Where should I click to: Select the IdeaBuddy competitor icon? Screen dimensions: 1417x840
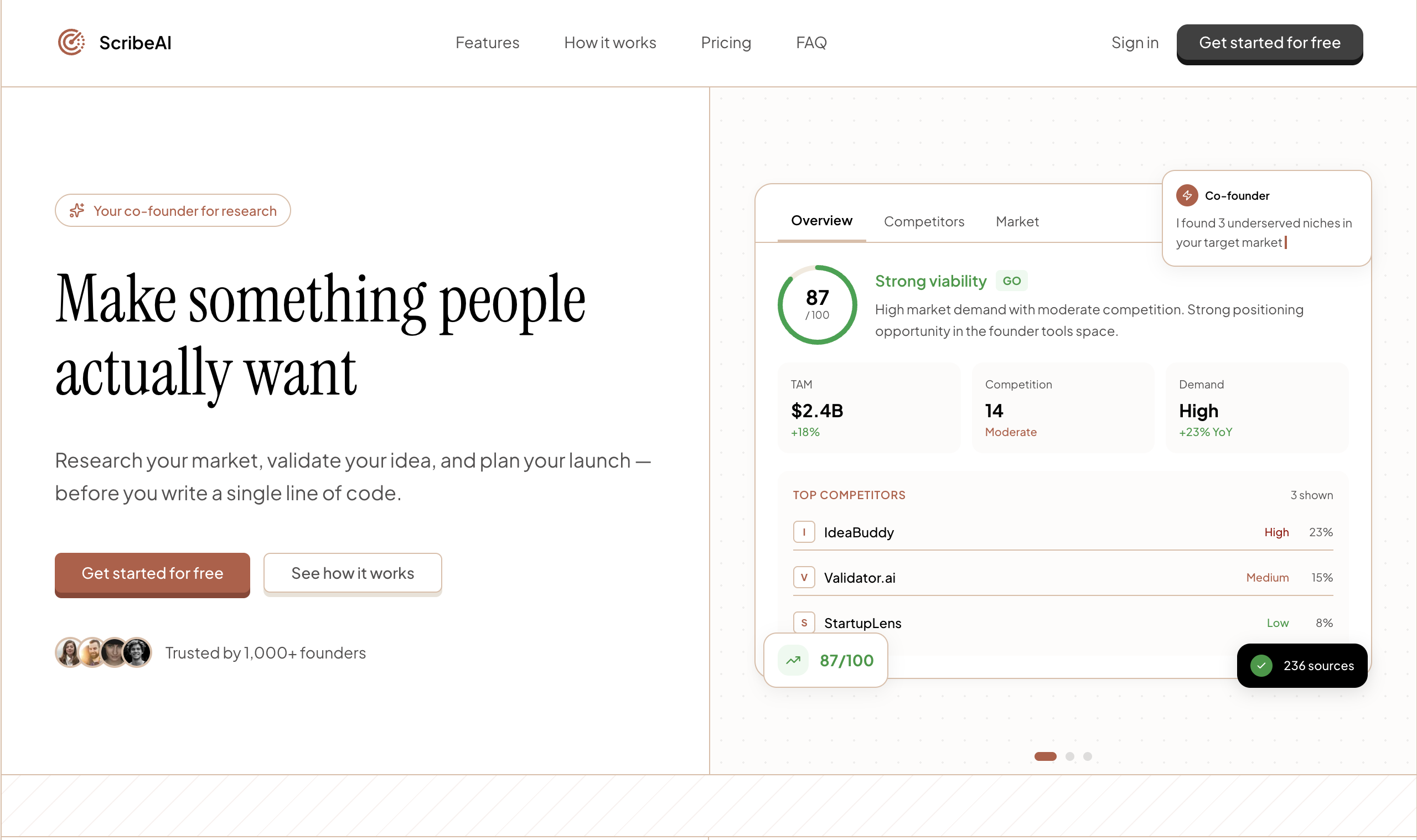(804, 532)
